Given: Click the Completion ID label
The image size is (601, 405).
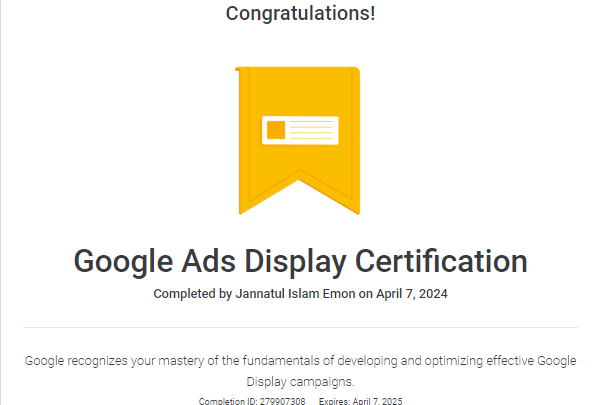Looking at the screenshot, I should pyautogui.click(x=224, y=400).
